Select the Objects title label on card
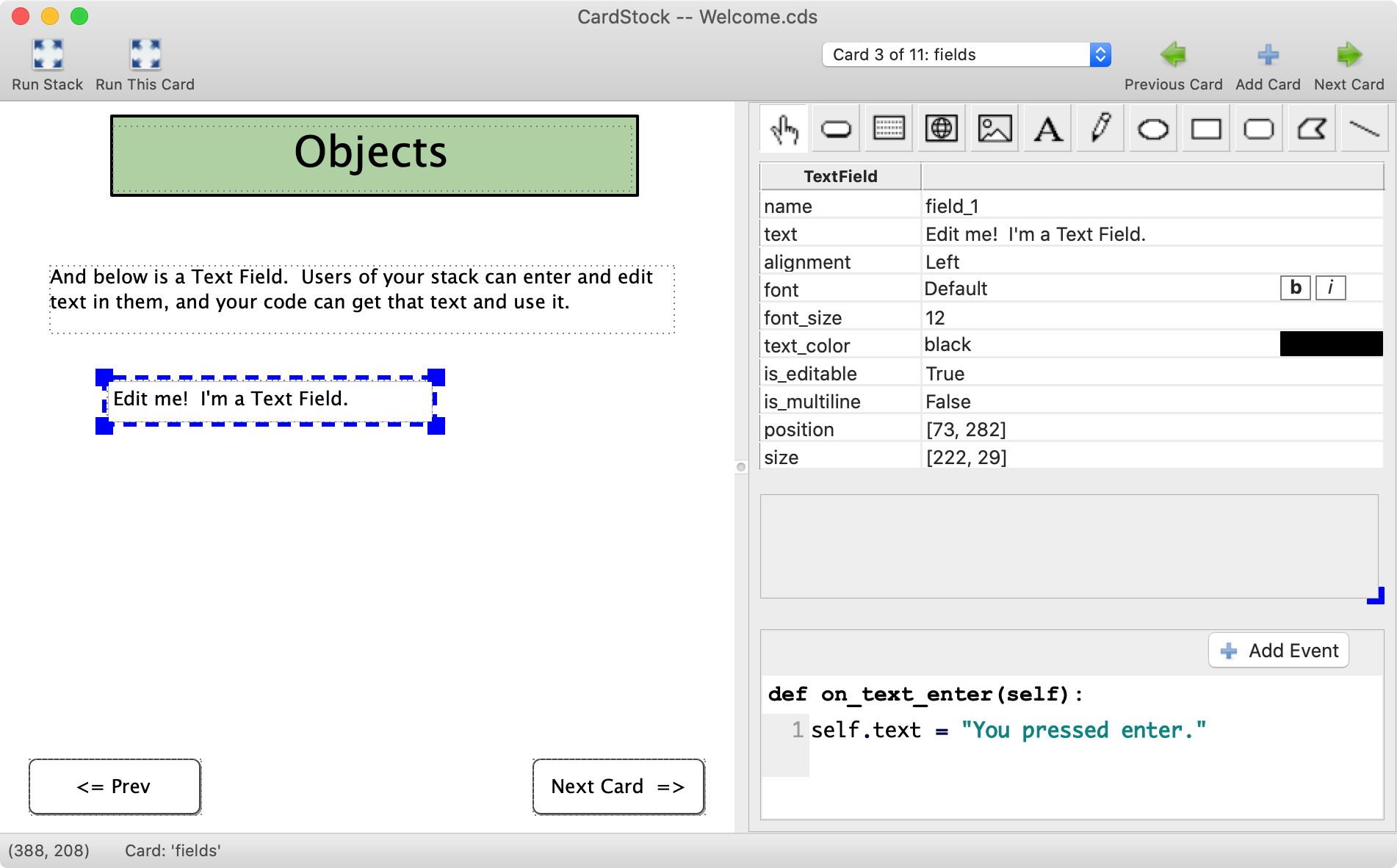This screenshot has width=1397, height=868. [x=375, y=156]
